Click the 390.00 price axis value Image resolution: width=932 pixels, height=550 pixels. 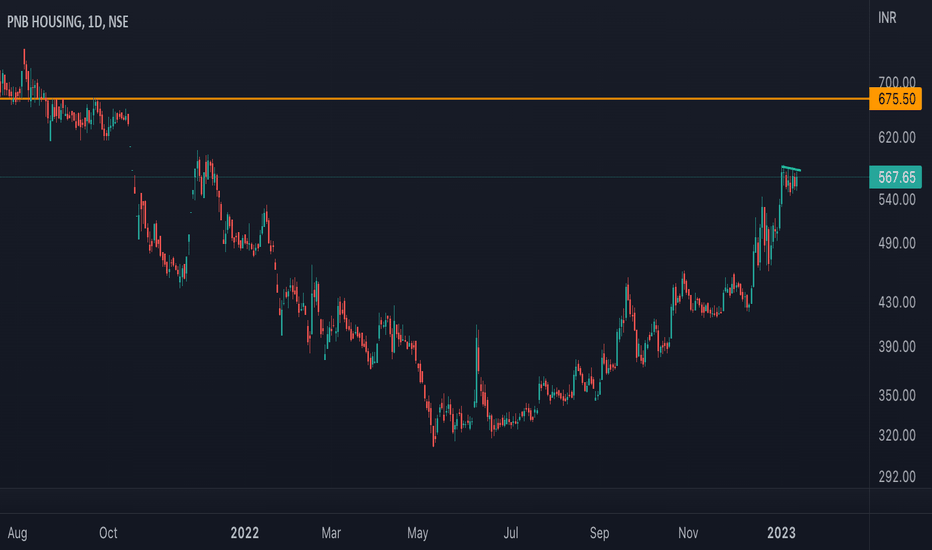point(897,347)
